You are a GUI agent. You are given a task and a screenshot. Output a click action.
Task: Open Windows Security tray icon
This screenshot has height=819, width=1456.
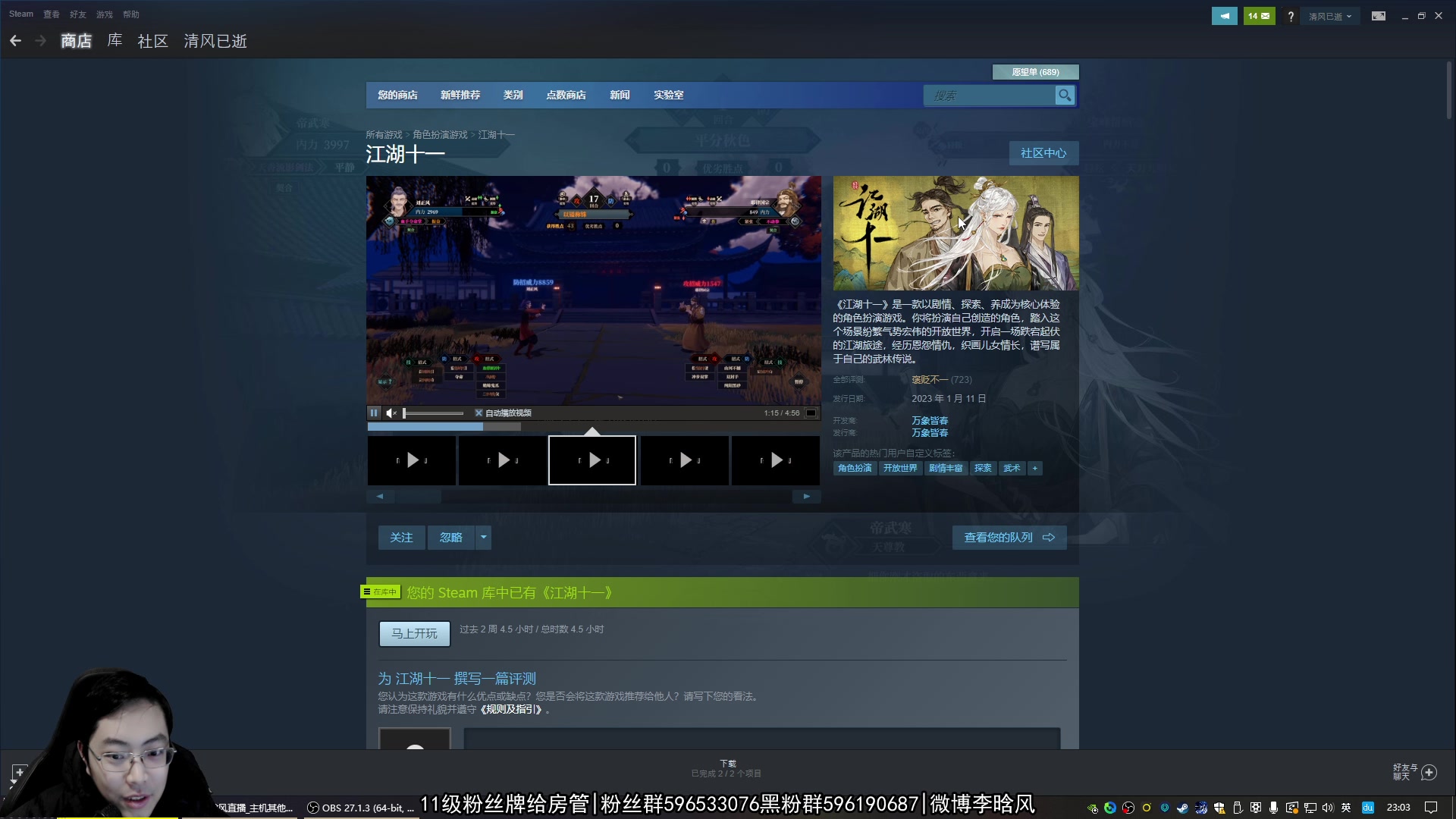[x=1219, y=808]
